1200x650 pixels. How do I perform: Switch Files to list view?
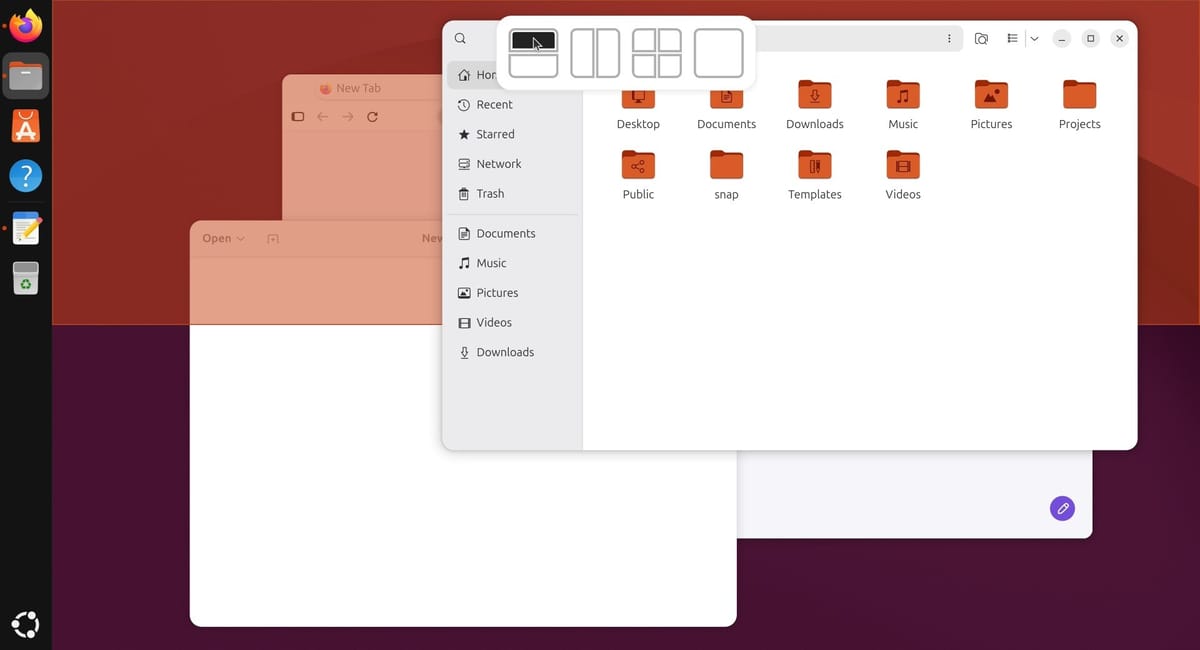[1012, 38]
